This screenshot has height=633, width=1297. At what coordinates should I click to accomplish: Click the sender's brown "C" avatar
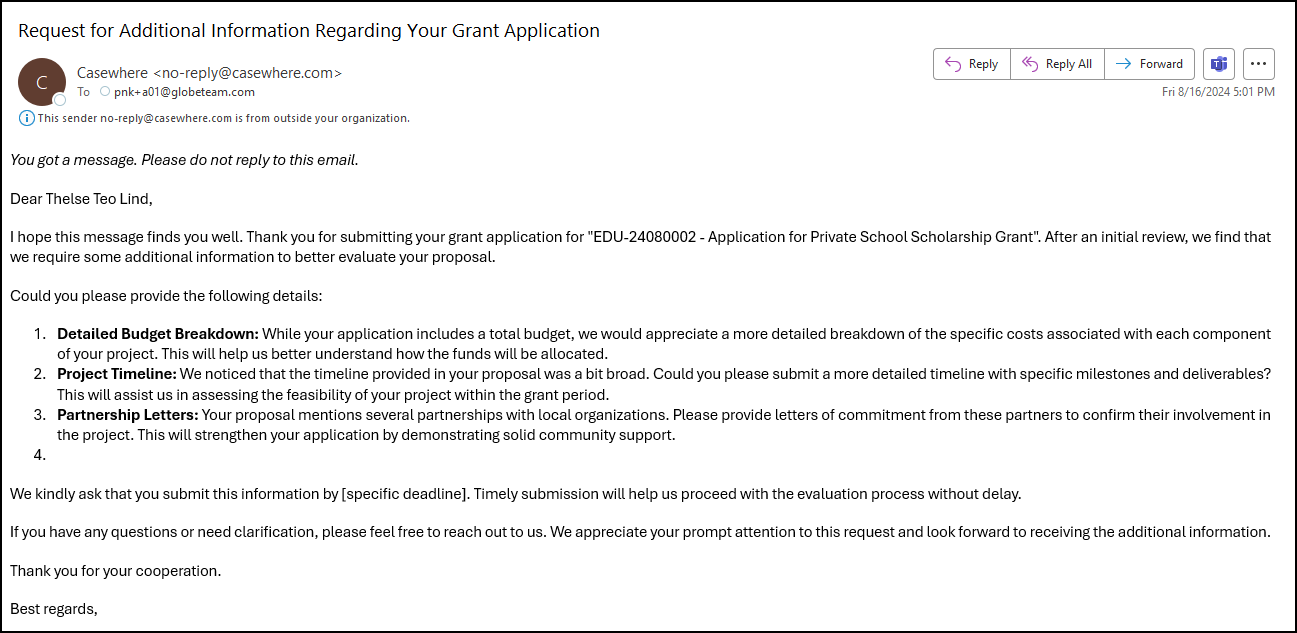coord(42,82)
